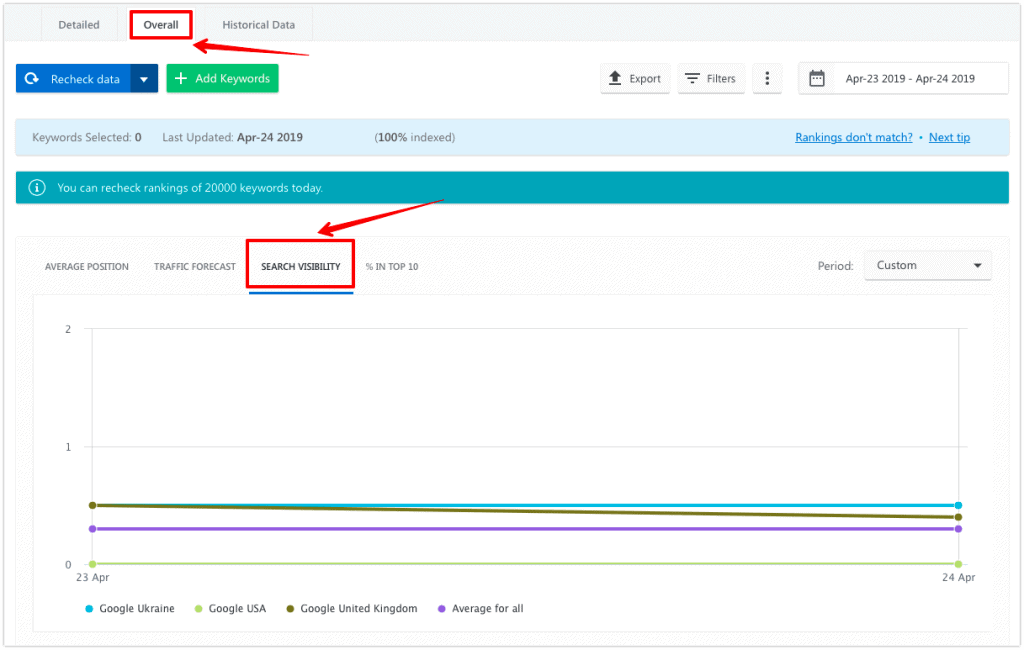Click the green Google USA color dot
Screen dimensions: 1024x650
tap(200, 608)
